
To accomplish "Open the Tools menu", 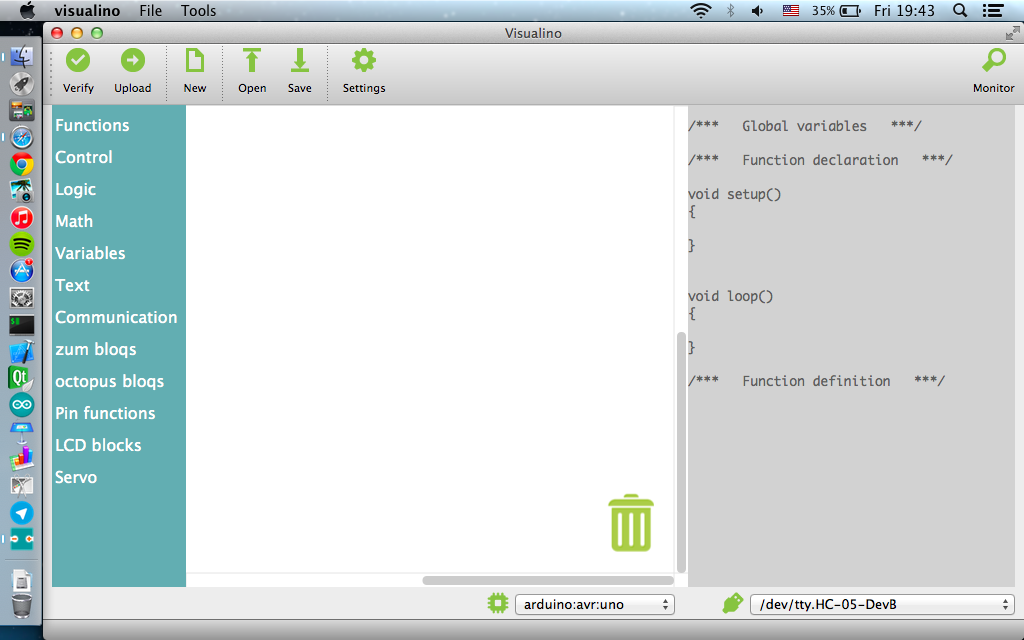I will (199, 10).
